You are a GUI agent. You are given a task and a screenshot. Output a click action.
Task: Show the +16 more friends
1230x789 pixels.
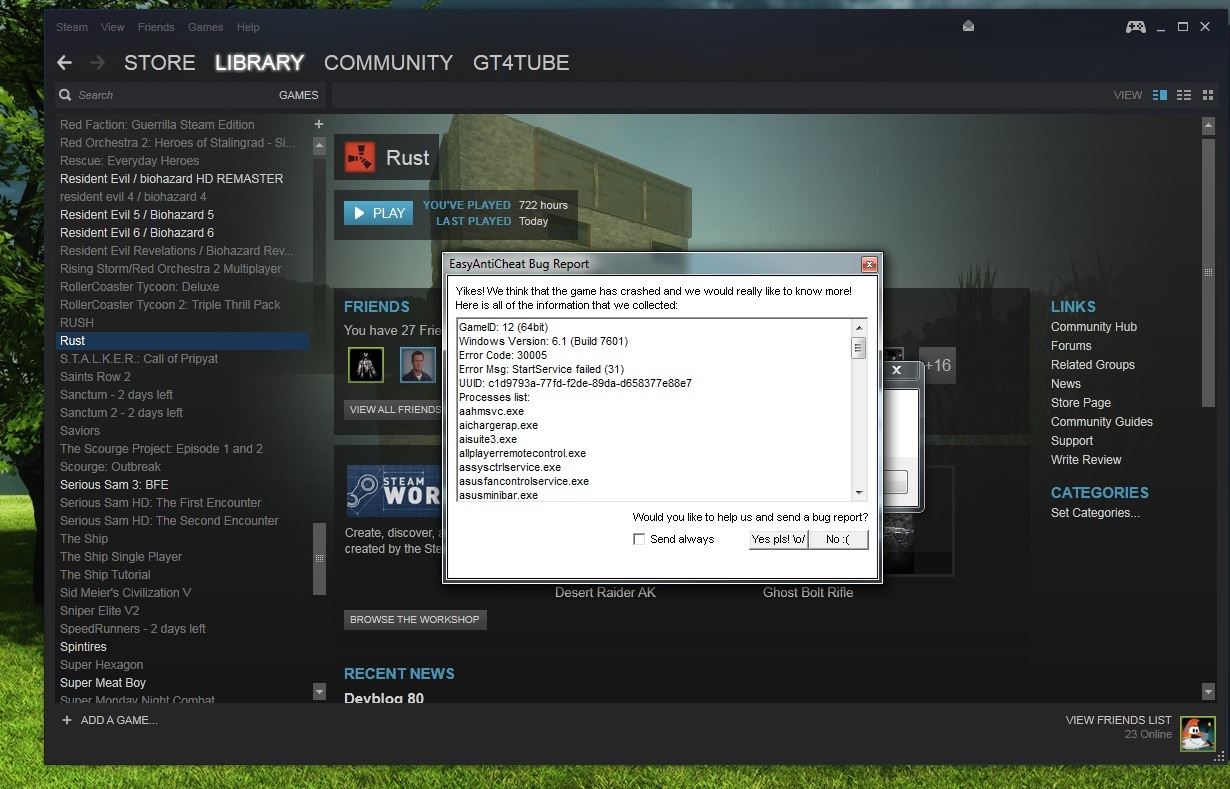click(x=937, y=365)
